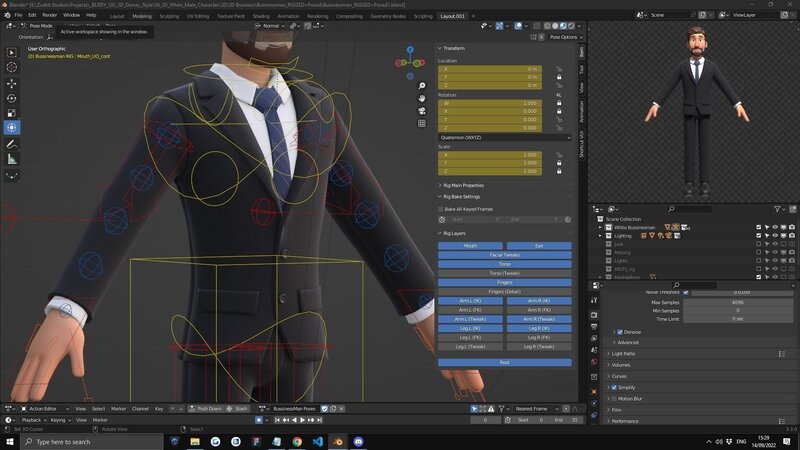The width and height of the screenshot is (800, 450).
Task: Select the Annotate tool
Action: click(12, 143)
